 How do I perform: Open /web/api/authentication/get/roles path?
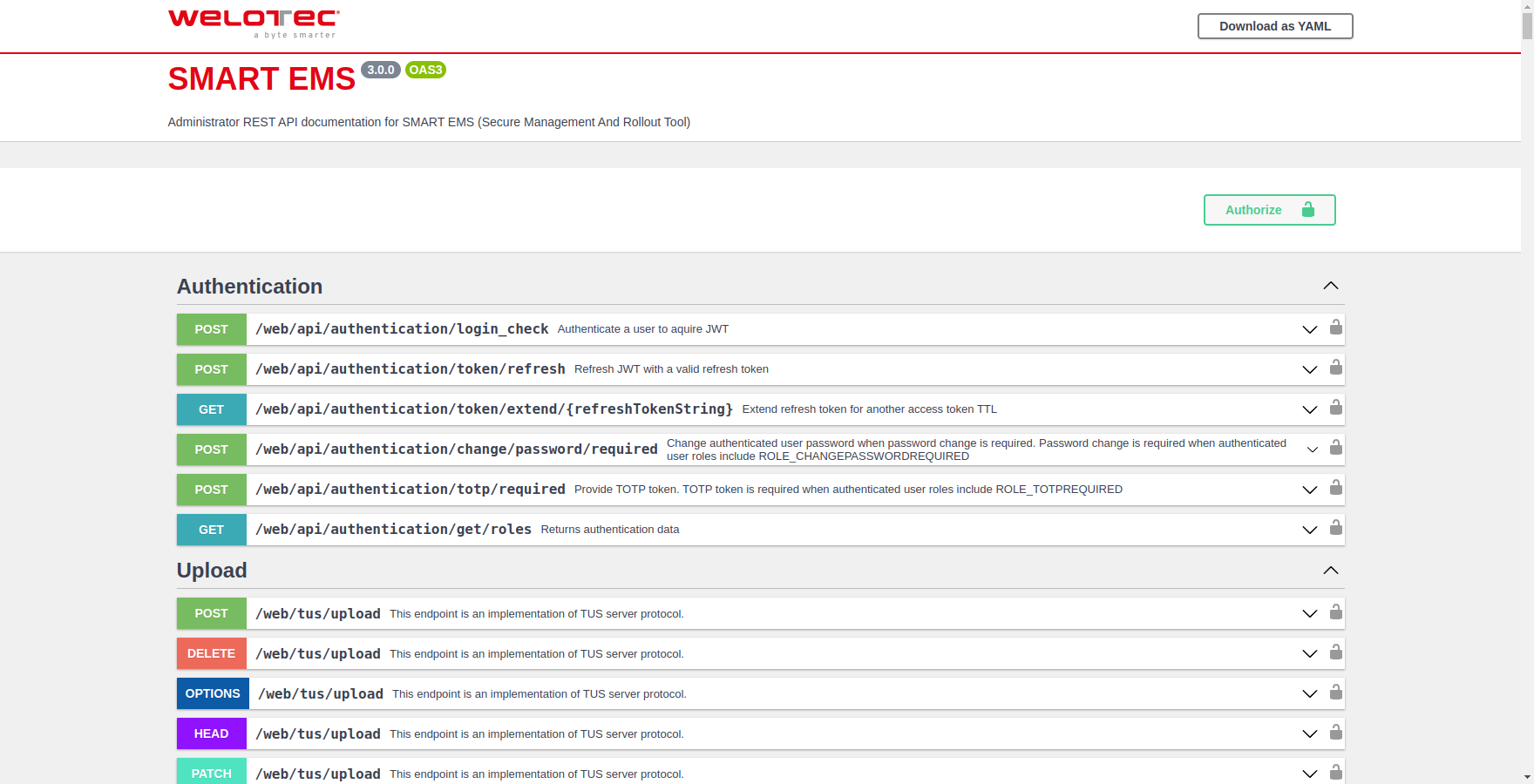click(393, 530)
